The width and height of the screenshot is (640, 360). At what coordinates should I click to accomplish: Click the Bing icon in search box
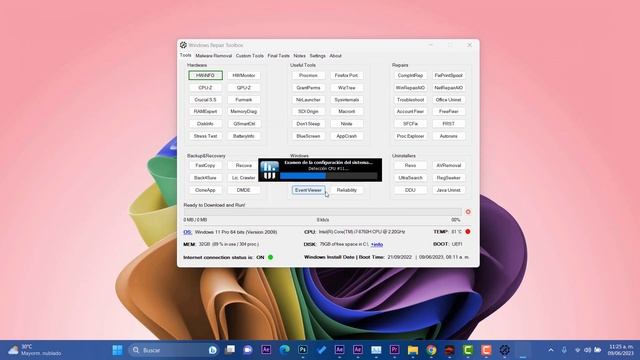(x=212, y=350)
